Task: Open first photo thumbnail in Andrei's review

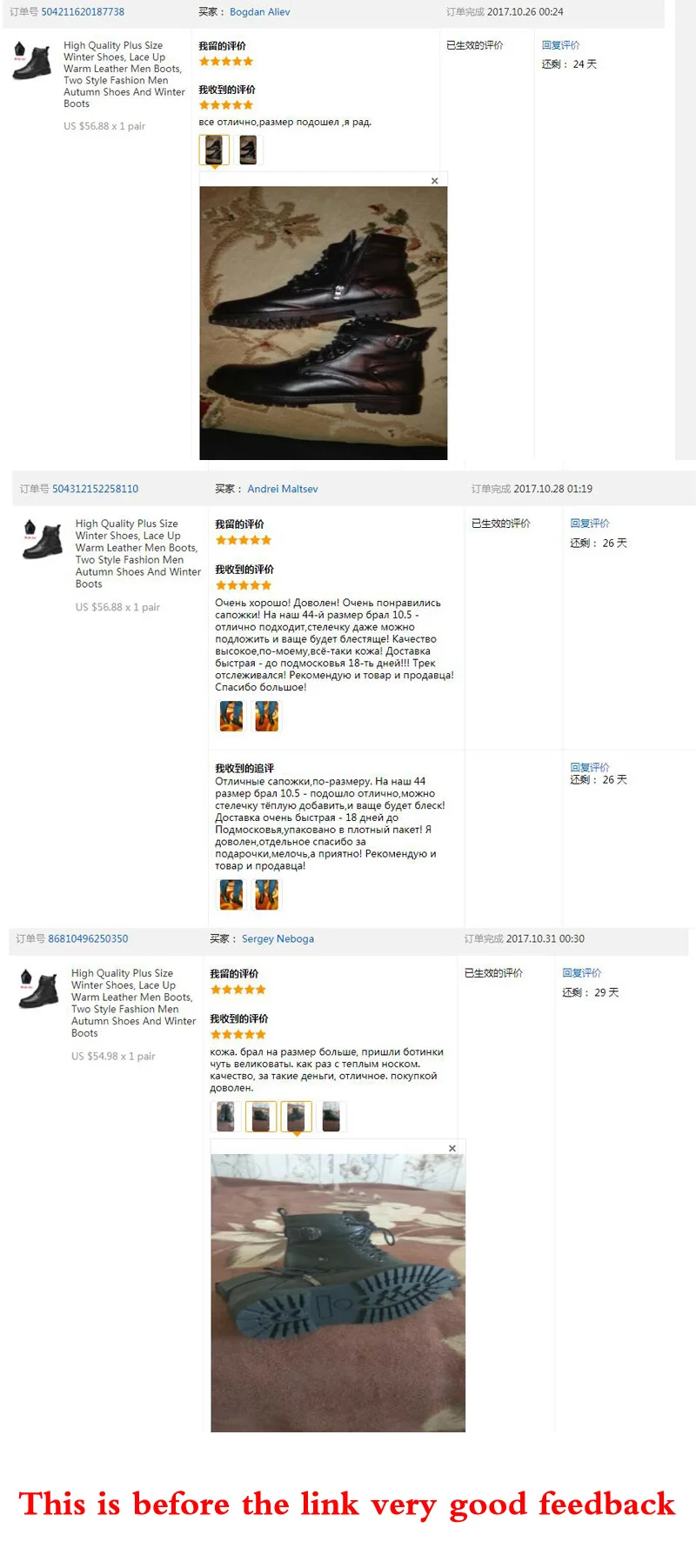Action: click(231, 717)
